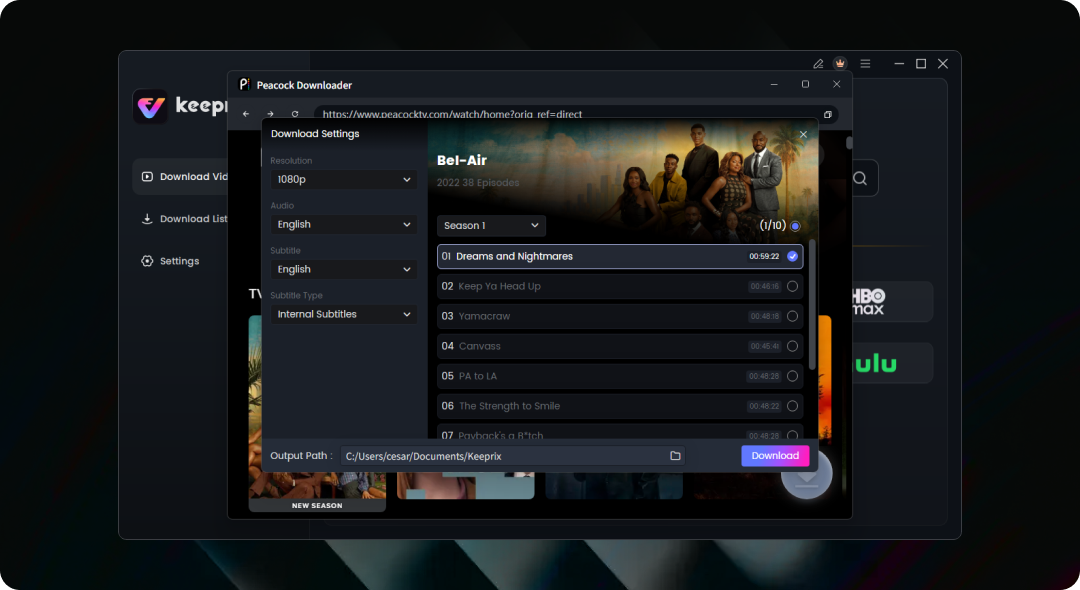Select episode 02 Keep Ya Head Up checkbox
Viewport: 1080px width, 590px height.
pyautogui.click(x=792, y=286)
